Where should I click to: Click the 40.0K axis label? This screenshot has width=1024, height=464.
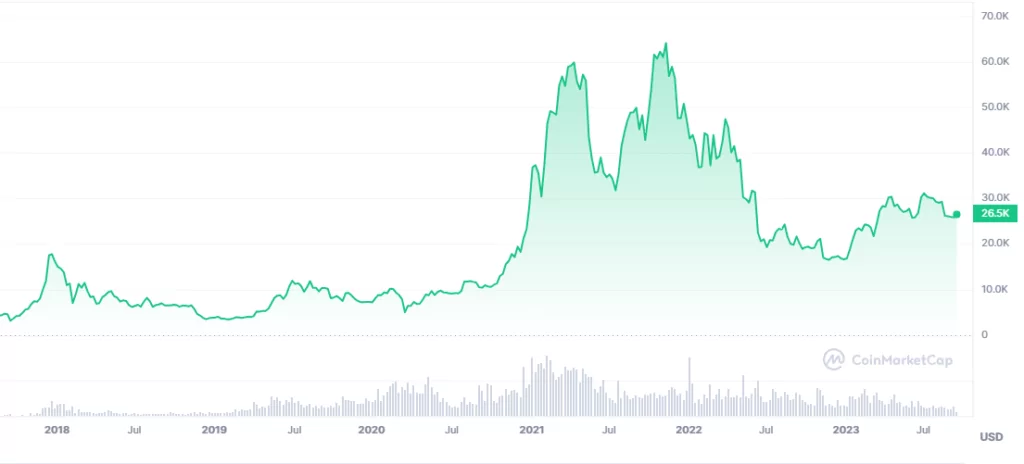point(996,152)
